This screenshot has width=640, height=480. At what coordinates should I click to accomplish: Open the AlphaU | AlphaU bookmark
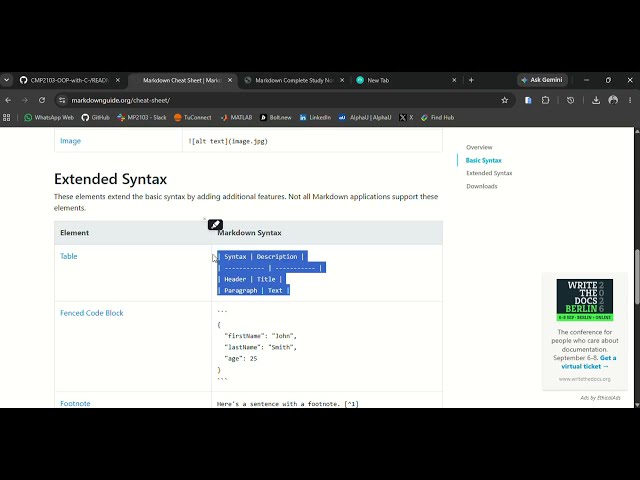[365, 118]
